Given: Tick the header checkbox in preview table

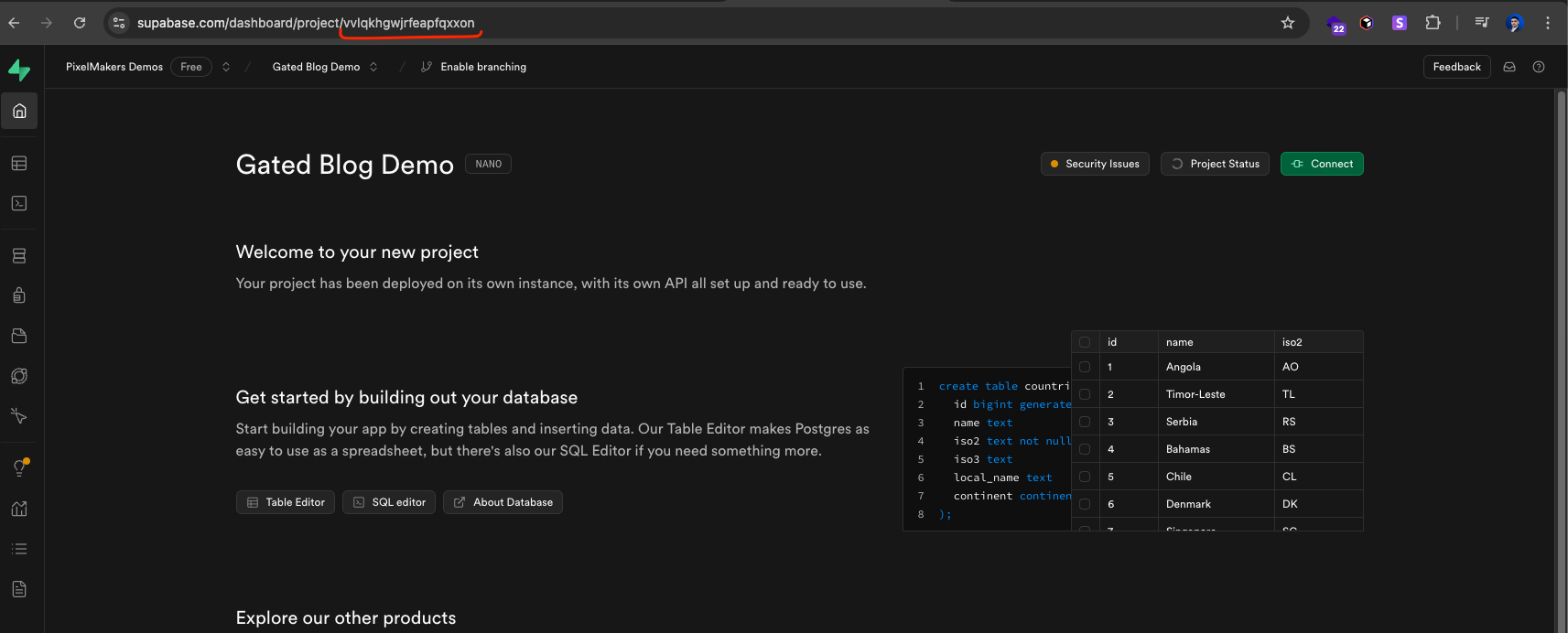Looking at the screenshot, I should (1085, 342).
